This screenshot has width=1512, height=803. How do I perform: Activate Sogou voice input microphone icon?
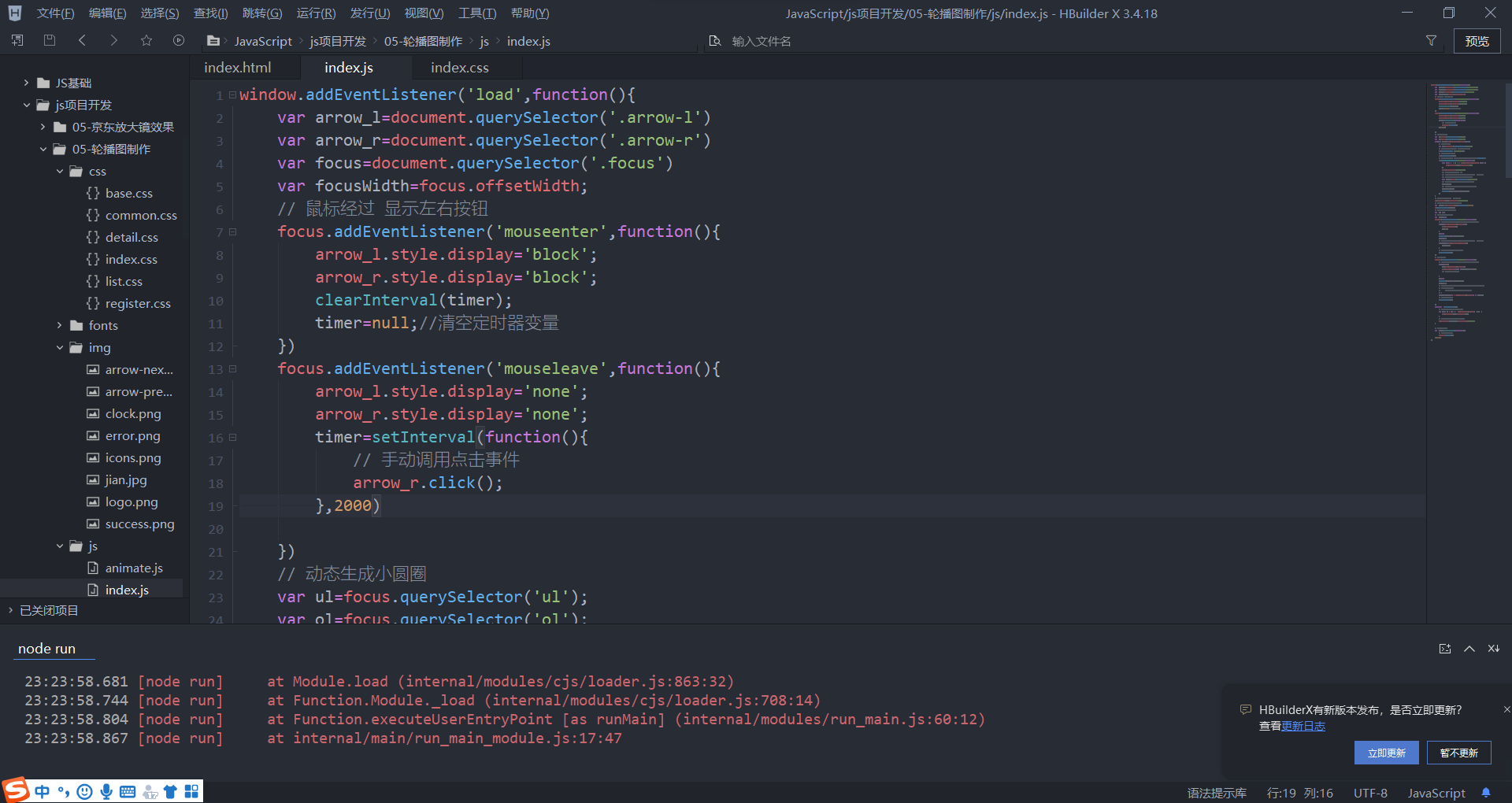tap(106, 791)
